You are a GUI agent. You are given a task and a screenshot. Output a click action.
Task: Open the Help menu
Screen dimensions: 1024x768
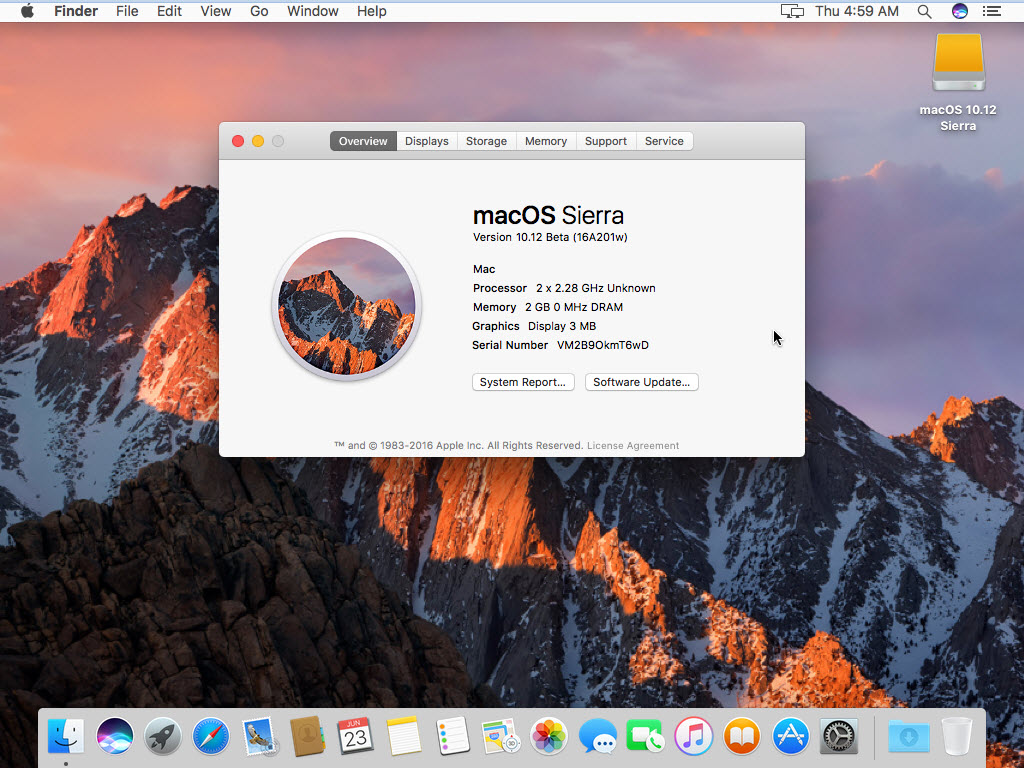(371, 11)
